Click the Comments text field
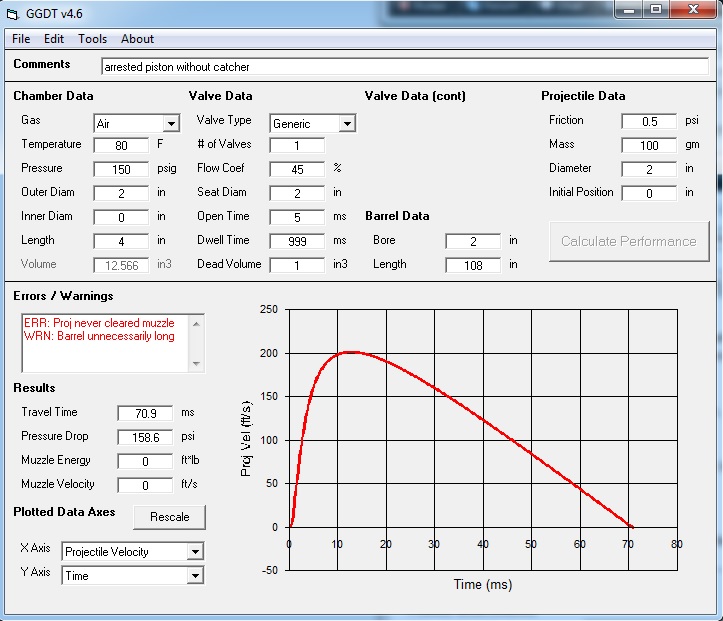723x621 pixels. [x=404, y=67]
